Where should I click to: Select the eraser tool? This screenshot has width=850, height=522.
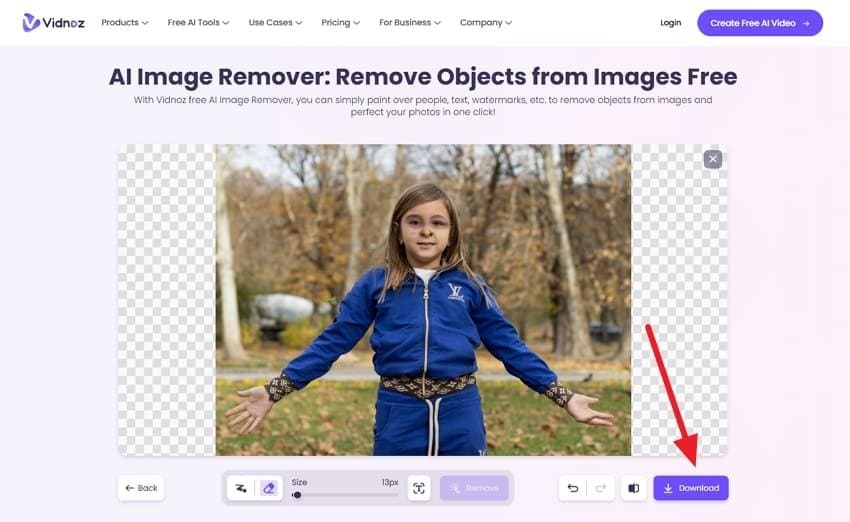point(269,488)
